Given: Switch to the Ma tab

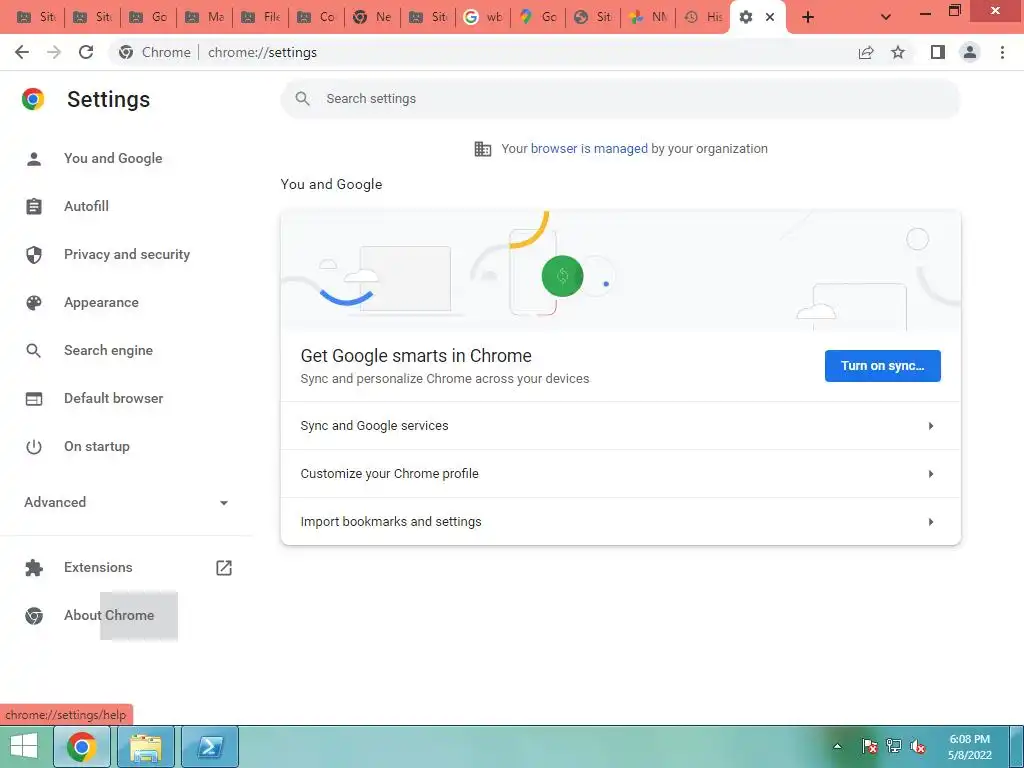Looking at the screenshot, I should [204, 17].
